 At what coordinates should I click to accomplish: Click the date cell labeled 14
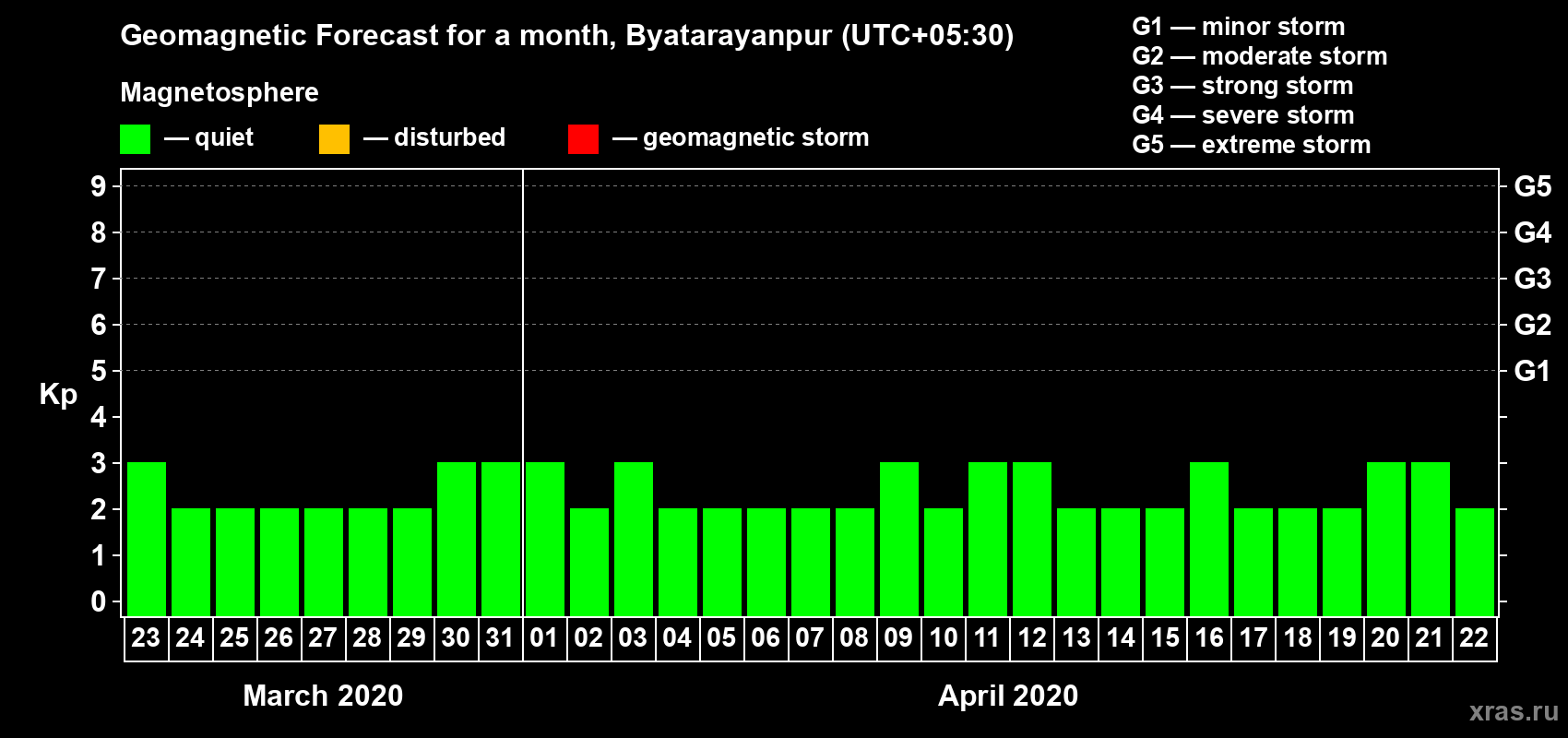1120,638
